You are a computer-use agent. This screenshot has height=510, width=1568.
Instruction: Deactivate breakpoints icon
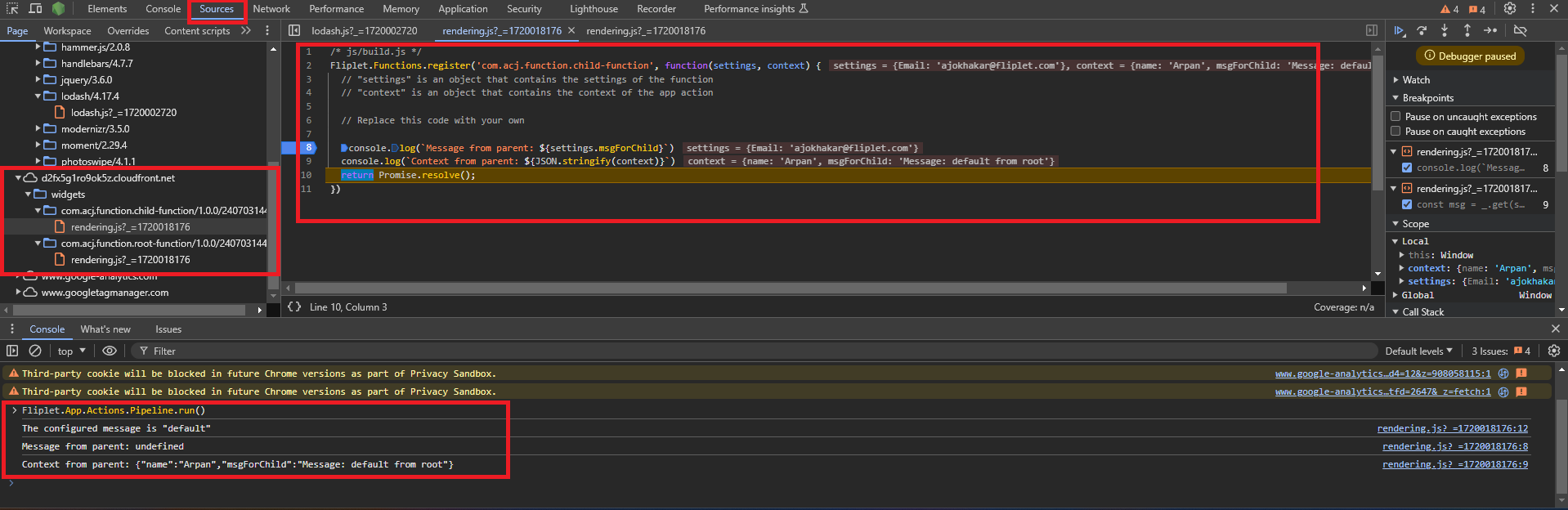click(1521, 31)
